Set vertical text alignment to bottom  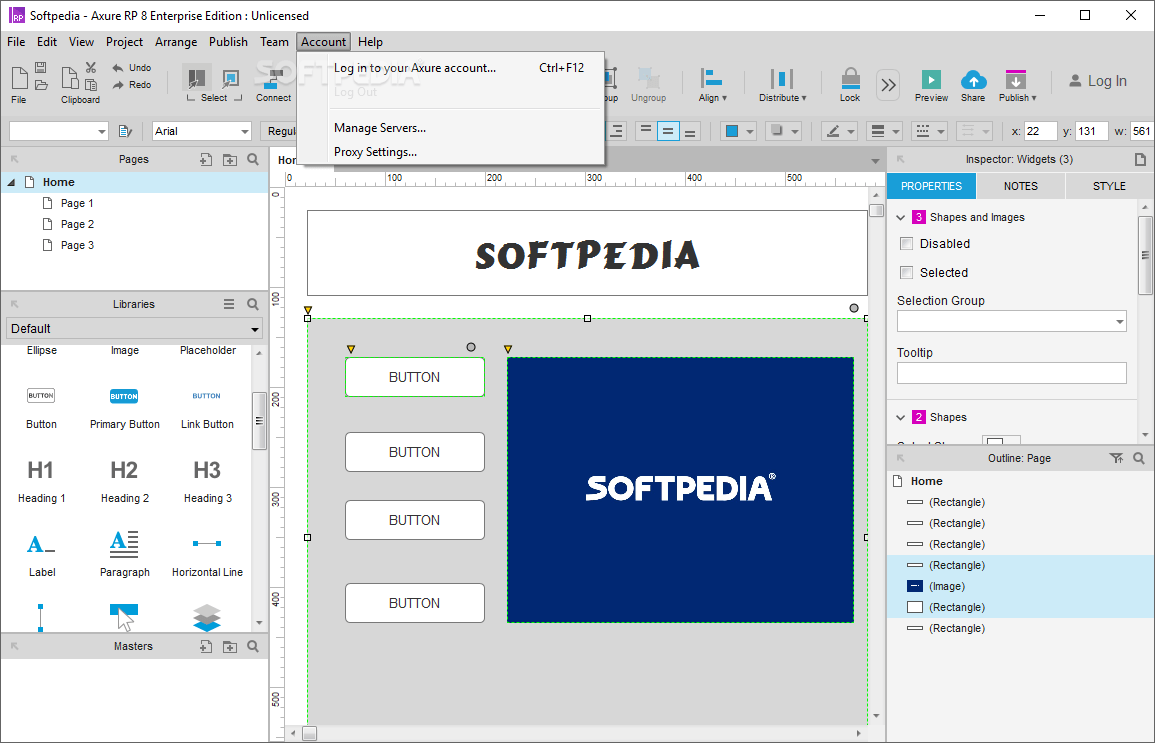click(x=690, y=131)
